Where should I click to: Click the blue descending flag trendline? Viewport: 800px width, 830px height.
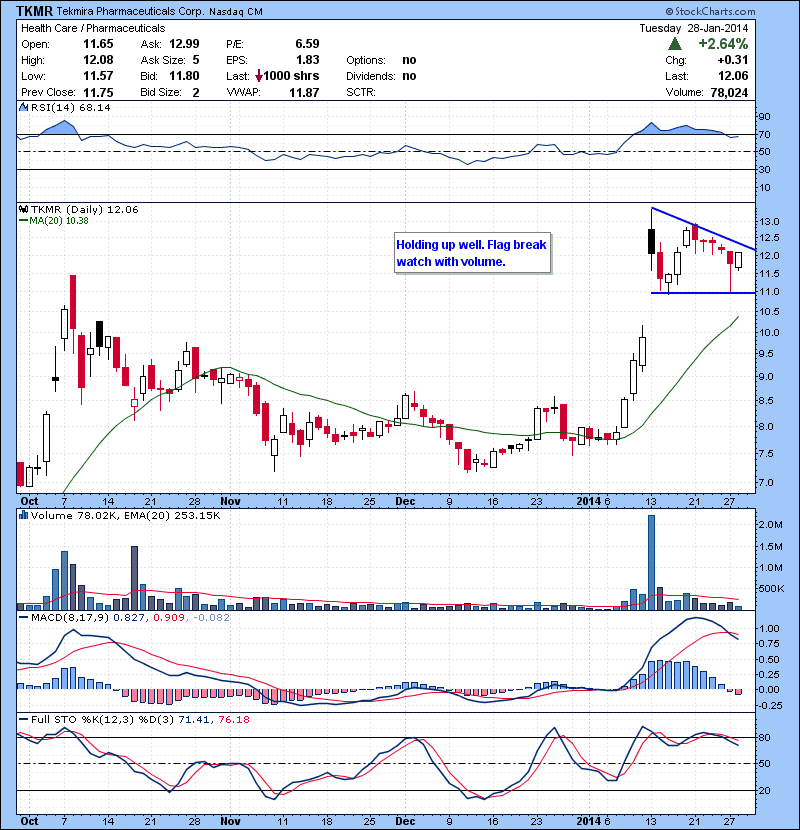click(x=703, y=228)
